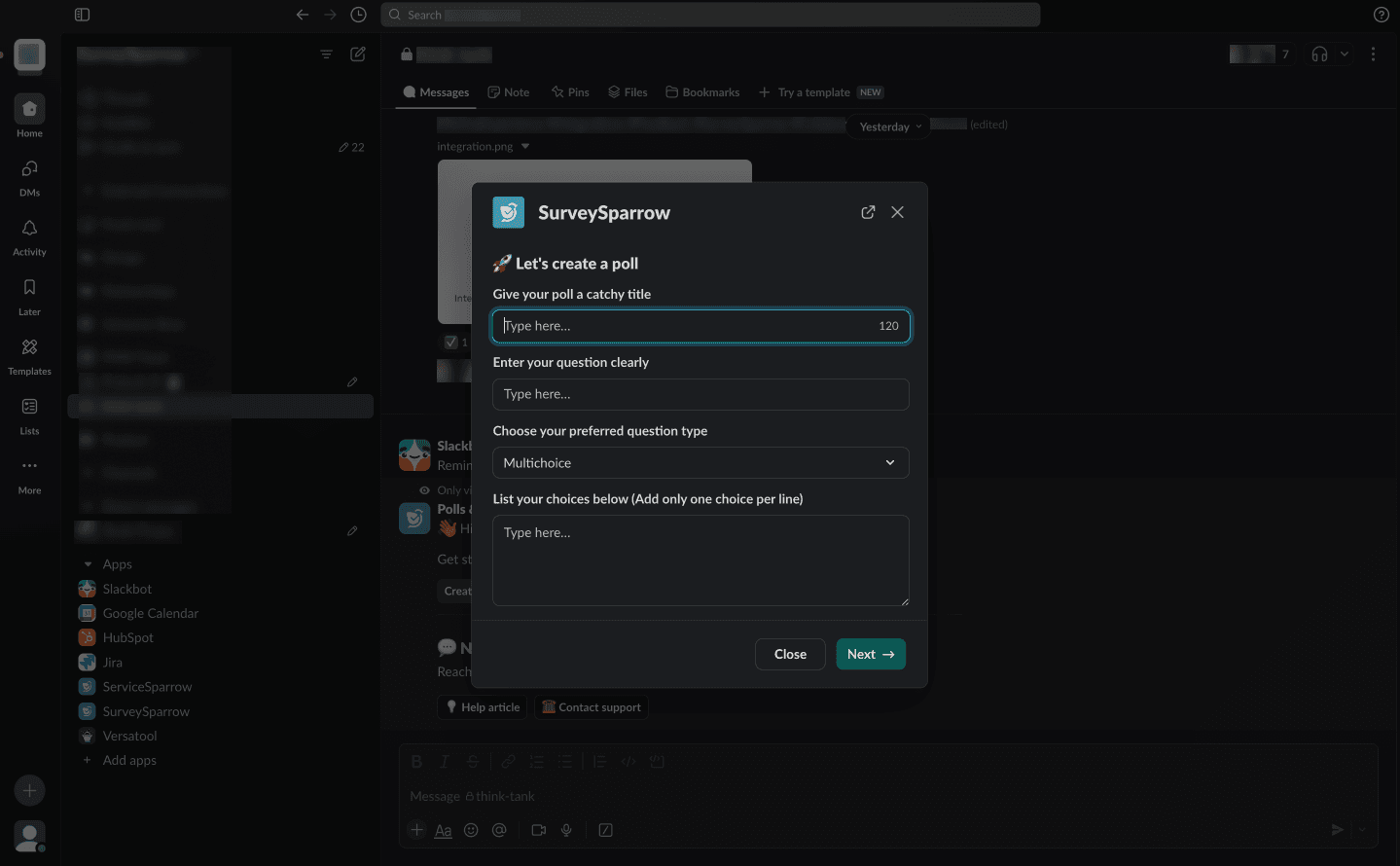Open the Lists sidebar icon
Image resolution: width=1400 pixels, height=866 pixels.
[29, 414]
